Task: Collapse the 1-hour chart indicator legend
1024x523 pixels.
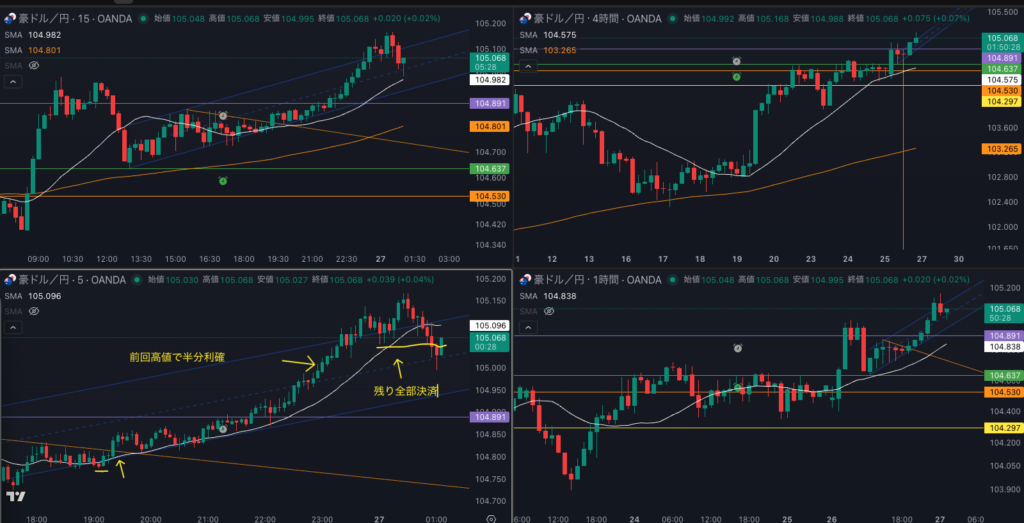Action: [x=524, y=328]
